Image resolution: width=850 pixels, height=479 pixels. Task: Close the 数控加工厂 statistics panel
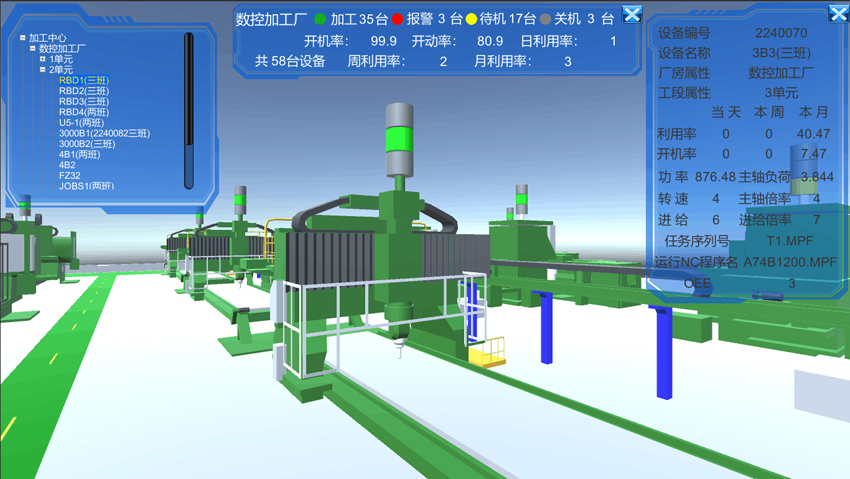632,14
